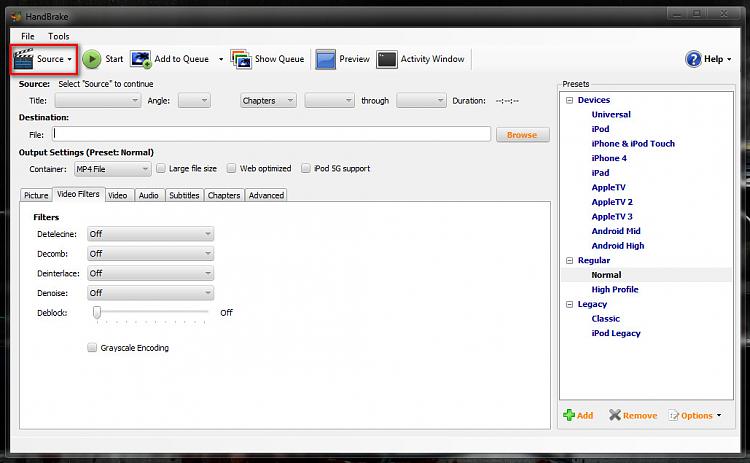Click the green Start play icon
The width and height of the screenshot is (750, 463).
(91, 59)
